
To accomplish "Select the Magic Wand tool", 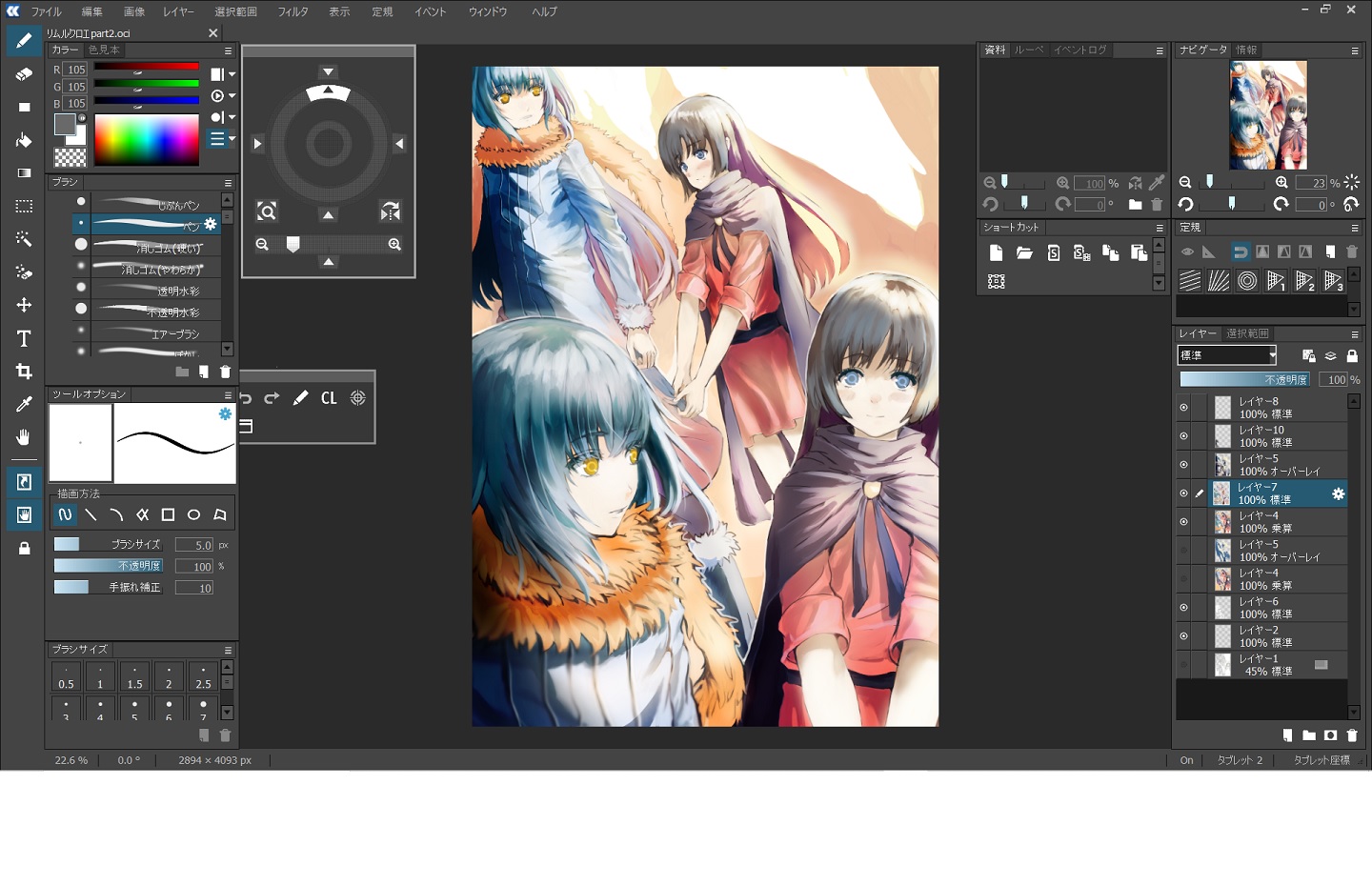I will click(24, 239).
